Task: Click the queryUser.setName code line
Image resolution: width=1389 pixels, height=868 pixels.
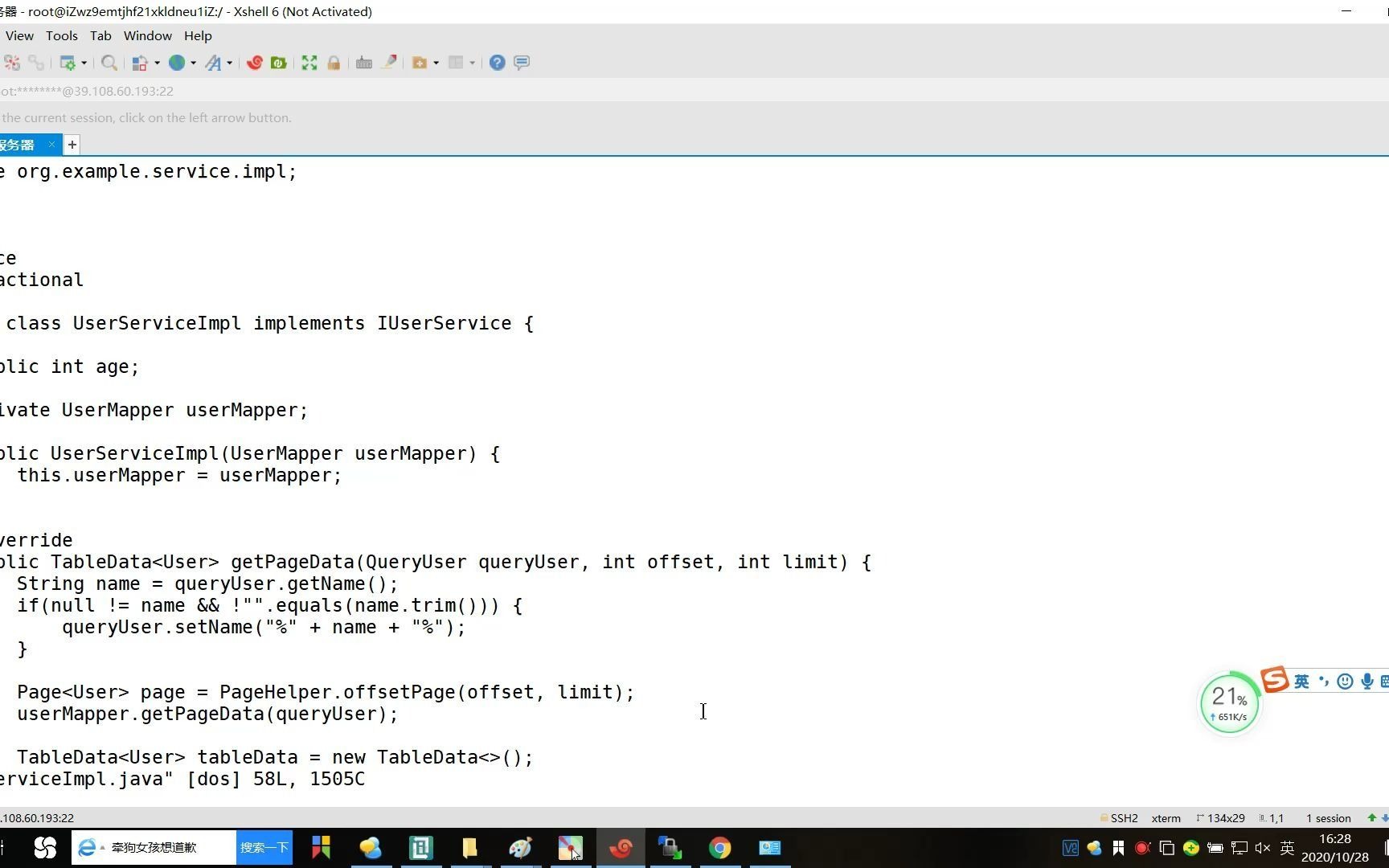Action: pyautogui.click(x=264, y=627)
